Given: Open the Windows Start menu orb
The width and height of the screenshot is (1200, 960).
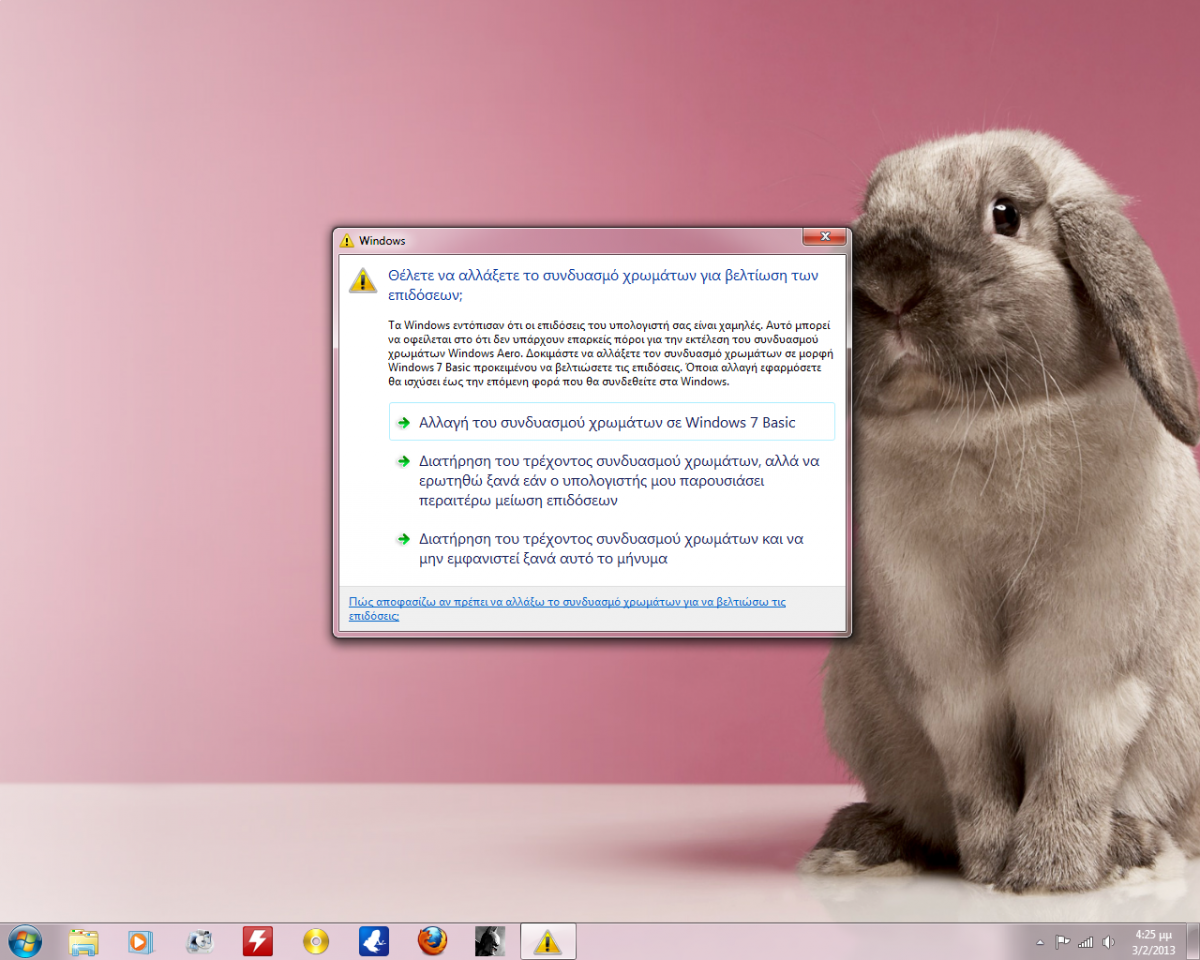Looking at the screenshot, I should point(24,941).
